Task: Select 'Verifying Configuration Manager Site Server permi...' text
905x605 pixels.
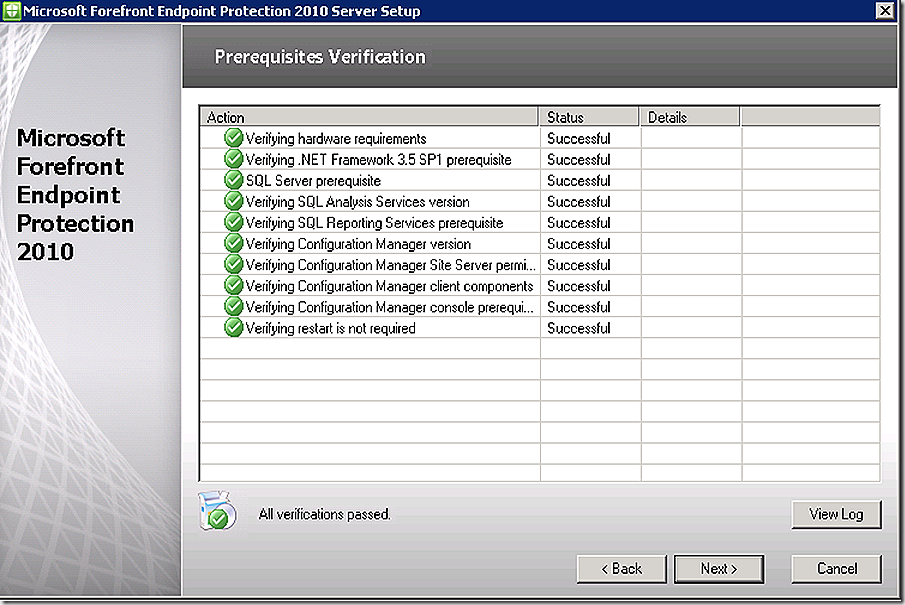Action: click(391, 266)
